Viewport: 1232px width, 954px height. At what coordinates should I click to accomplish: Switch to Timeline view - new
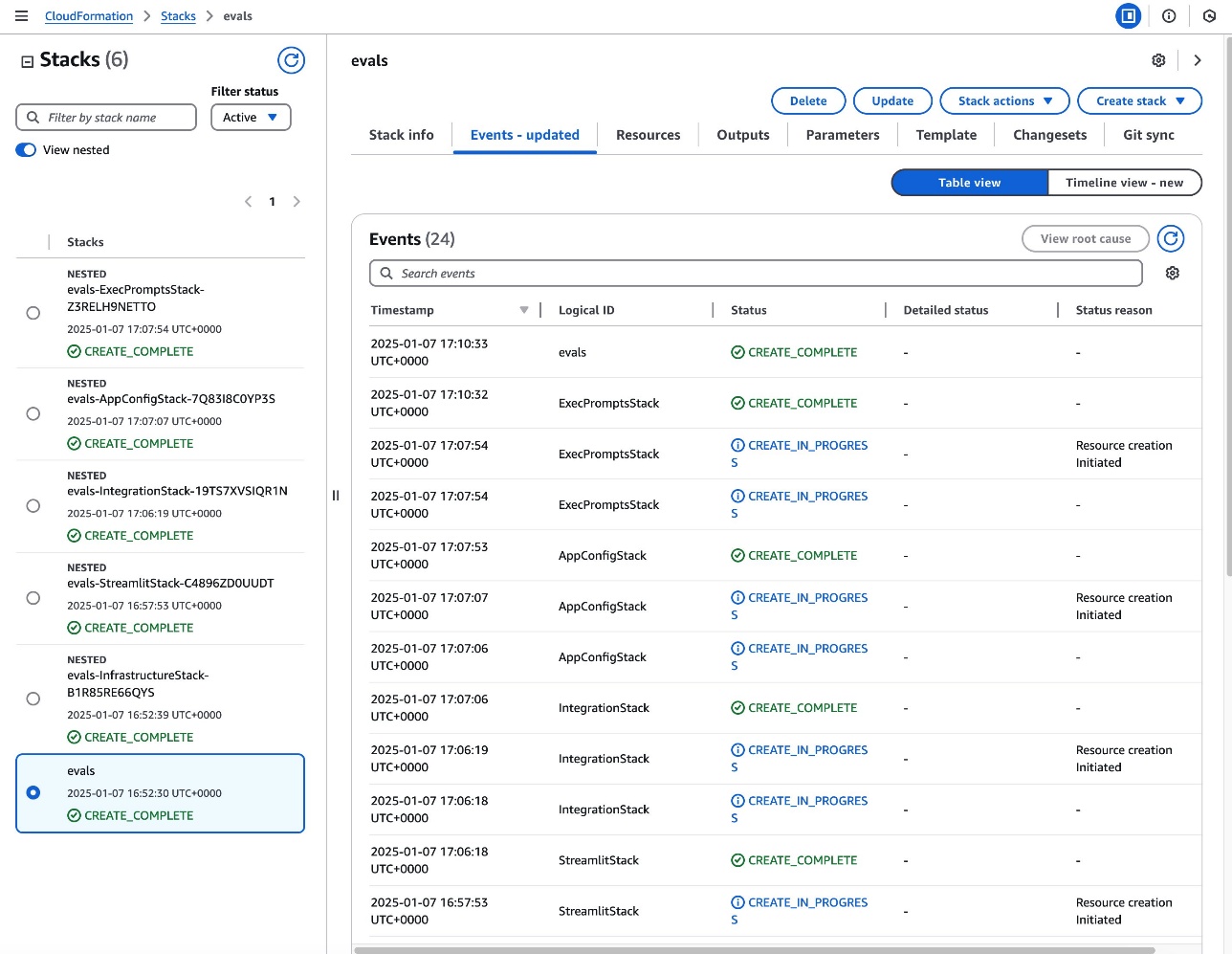1124,182
